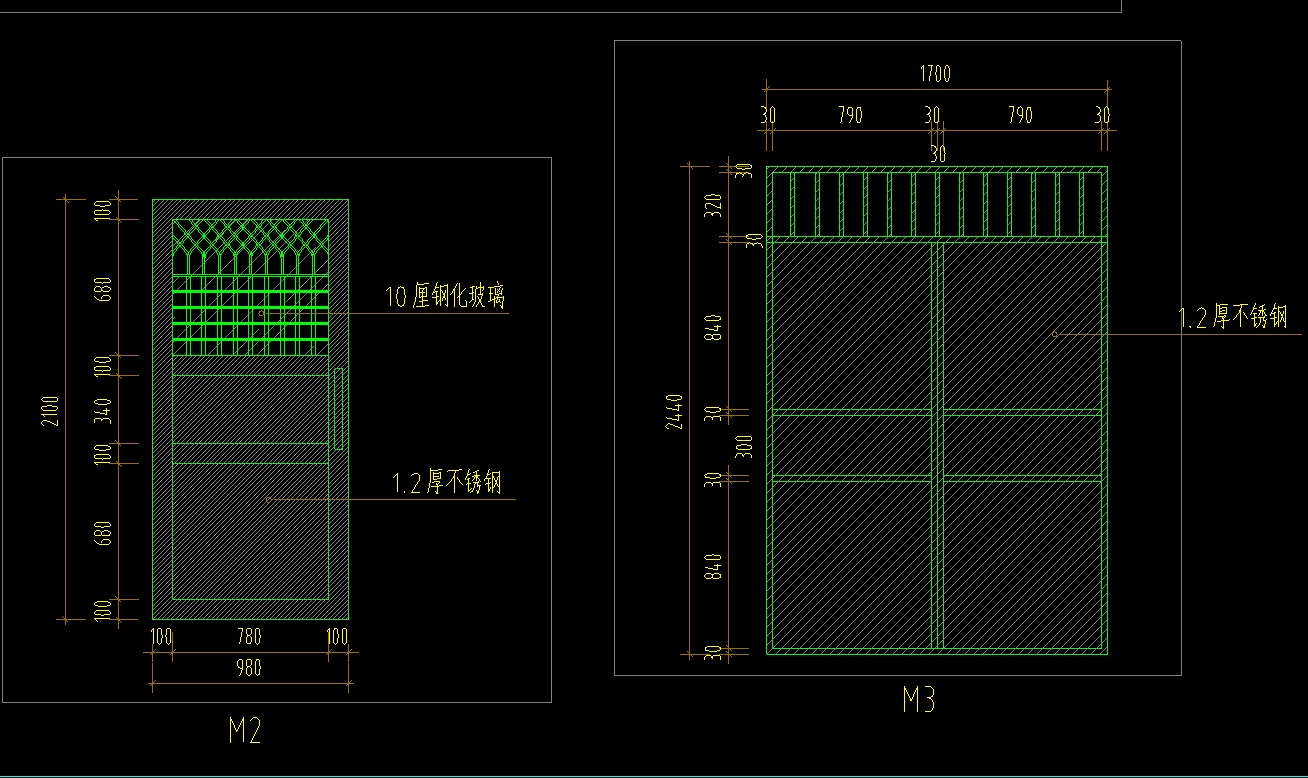Select the 780 width dimension text
This screenshot has width=1308, height=778.
coord(248,637)
